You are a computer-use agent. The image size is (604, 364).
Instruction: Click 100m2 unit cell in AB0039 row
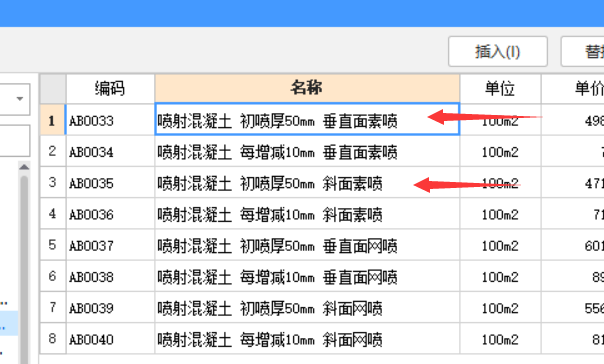[x=500, y=308]
